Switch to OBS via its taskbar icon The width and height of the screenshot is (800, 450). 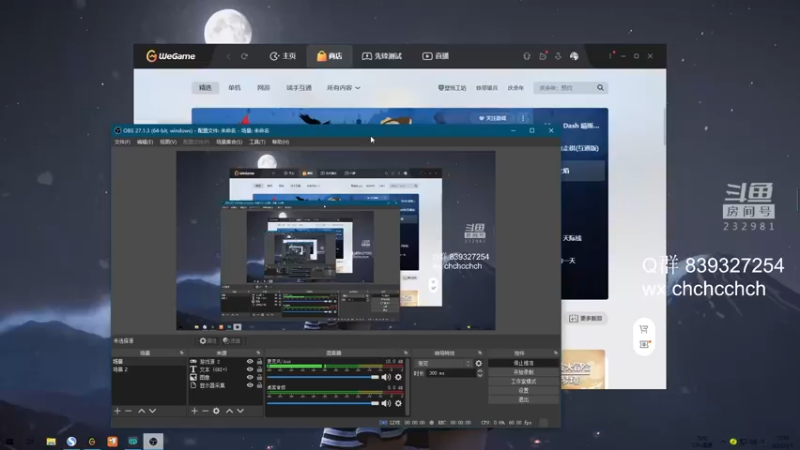click(x=153, y=441)
